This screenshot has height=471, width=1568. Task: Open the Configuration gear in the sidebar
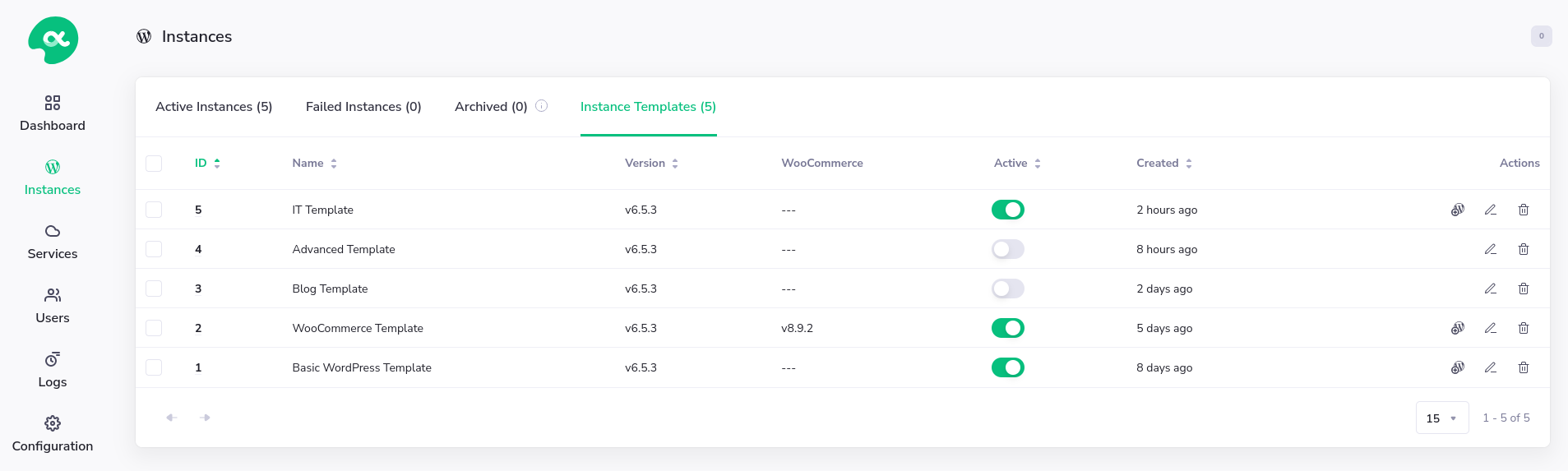pos(53,423)
